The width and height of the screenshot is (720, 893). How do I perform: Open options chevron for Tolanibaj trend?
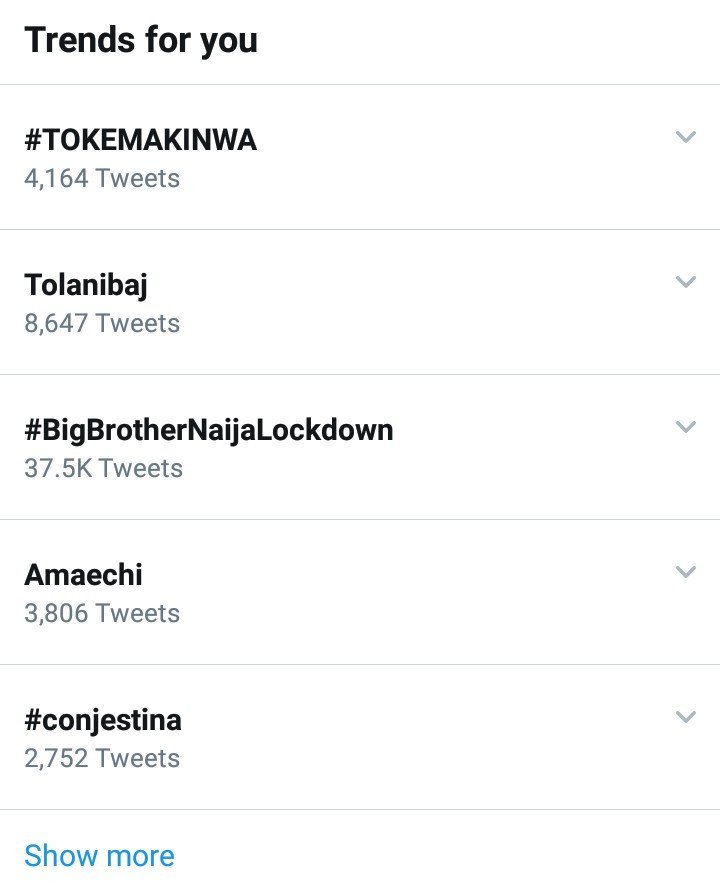[x=685, y=282]
